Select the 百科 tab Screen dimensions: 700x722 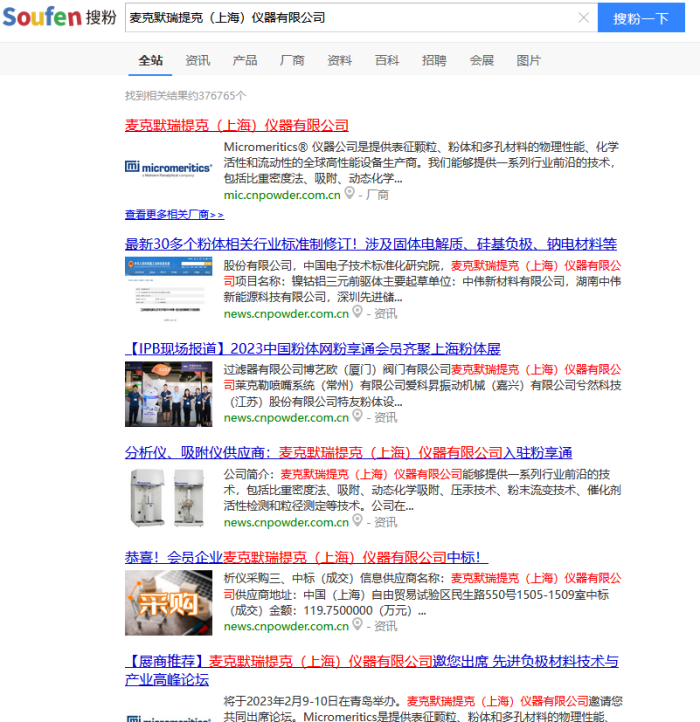[387, 60]
